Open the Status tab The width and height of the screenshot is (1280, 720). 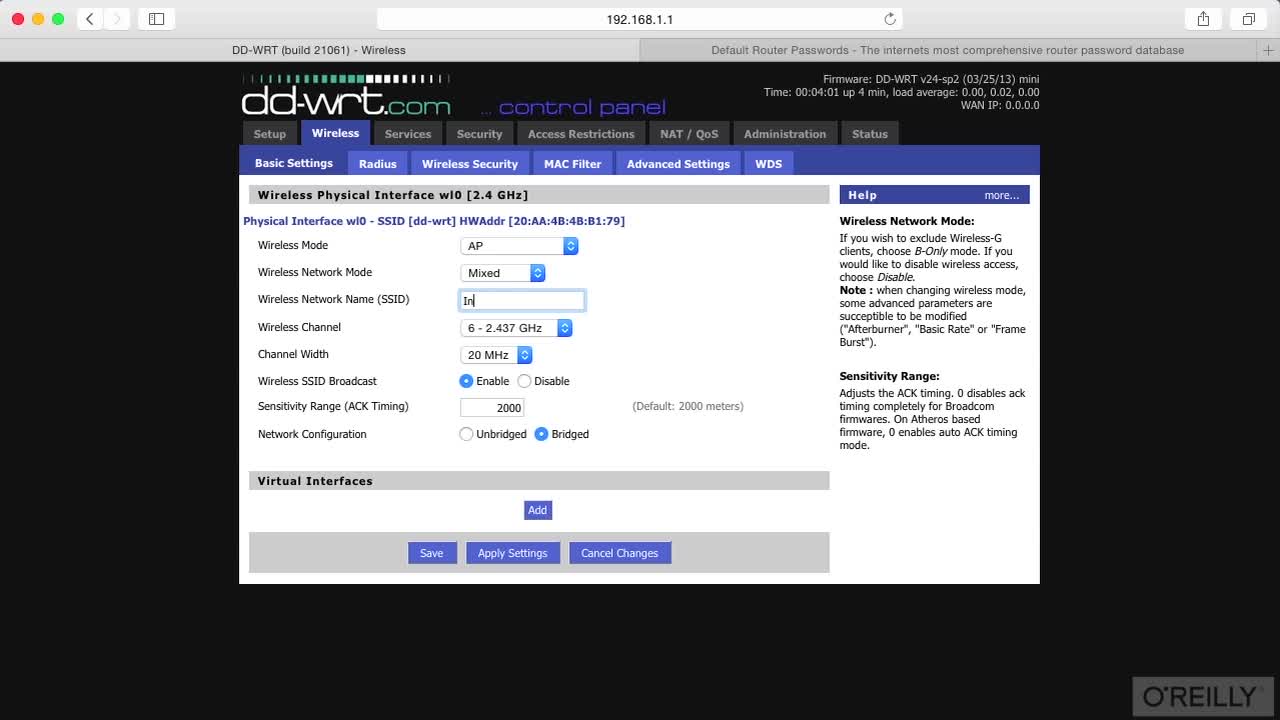point(870,134)
